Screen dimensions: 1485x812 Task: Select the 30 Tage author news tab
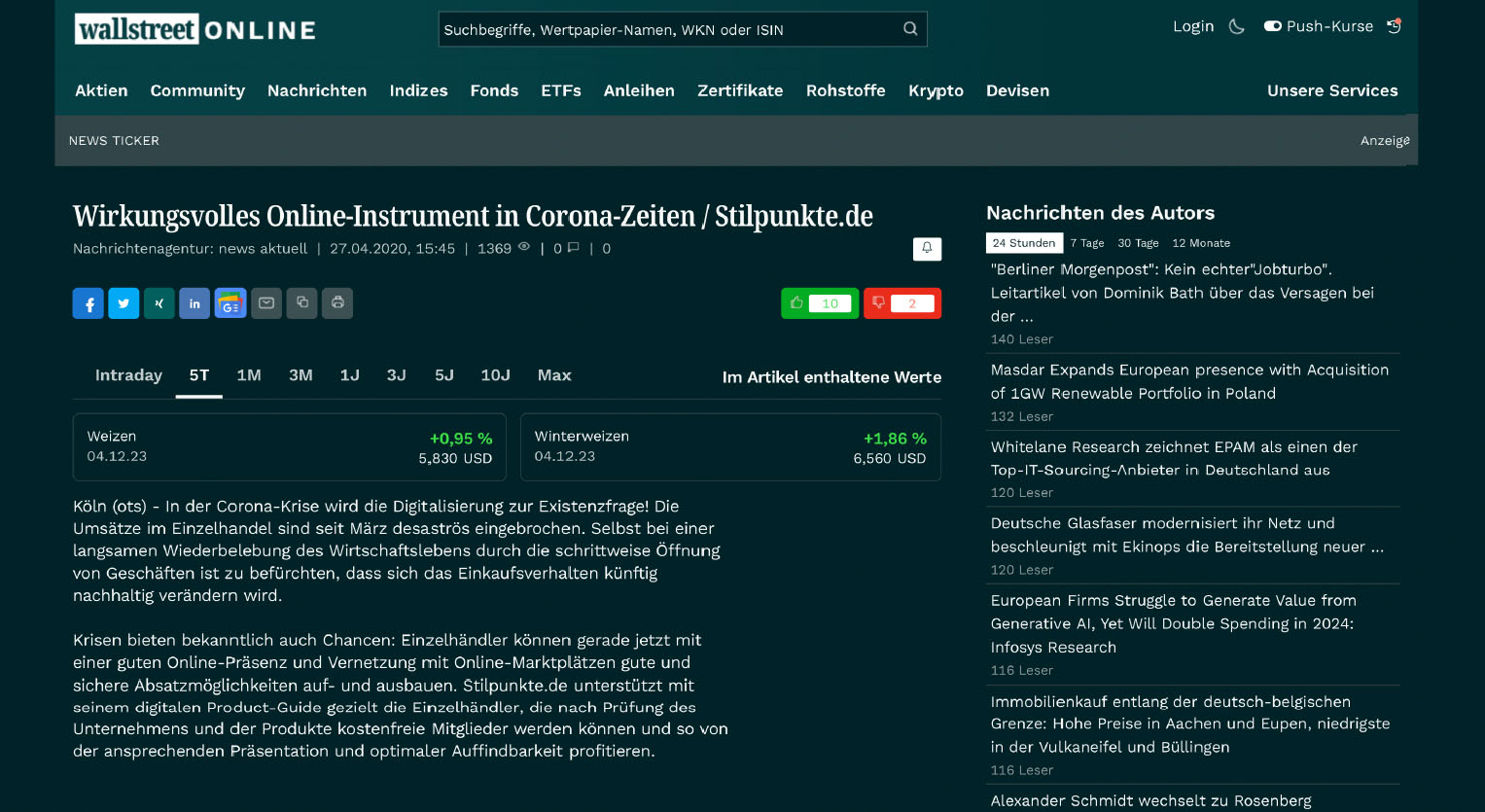click(x=1138, y=243)
